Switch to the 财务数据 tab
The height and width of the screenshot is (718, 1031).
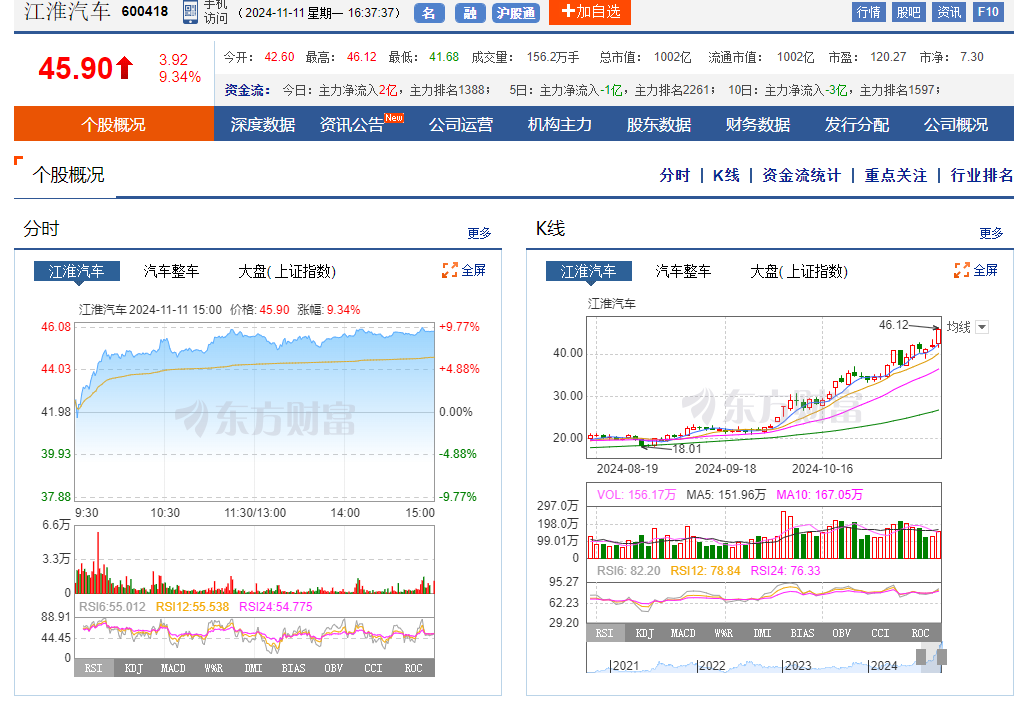pyautogui.click(x=757, y=124)
